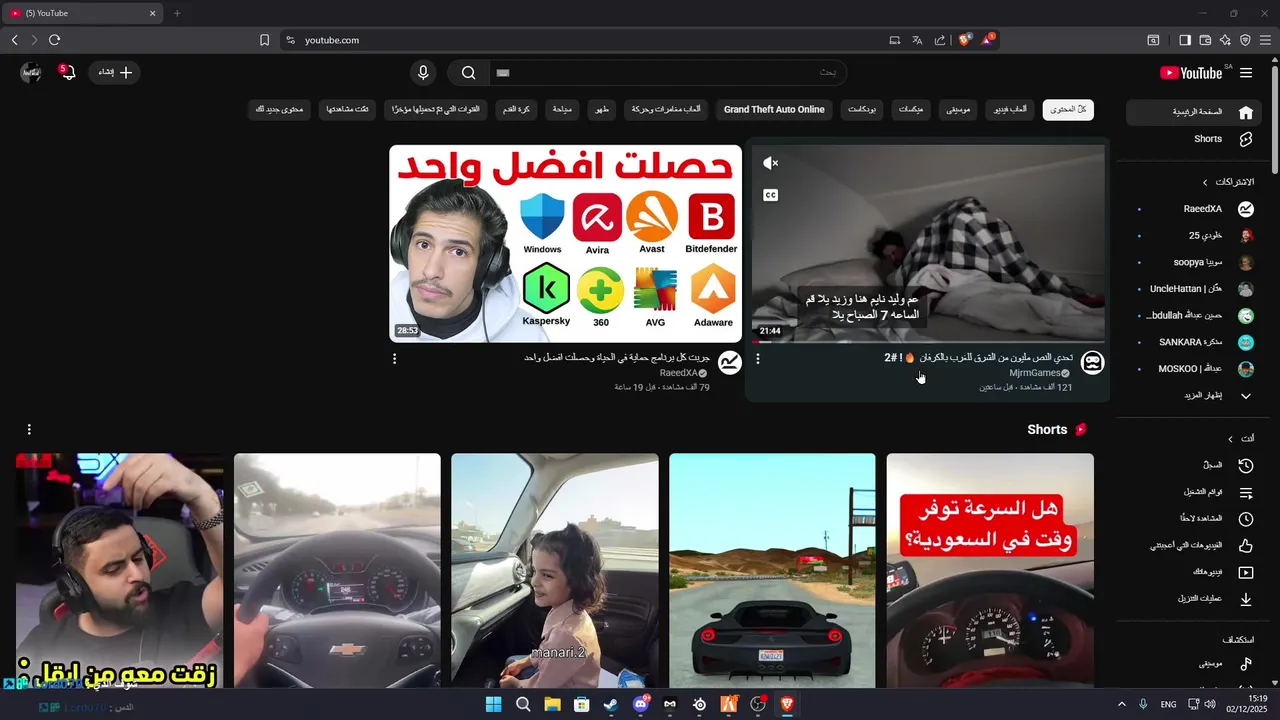Unmute the previewing video speaker icon
The image size is (1280, 720).
pyautogui.click(x=770, y=163)
